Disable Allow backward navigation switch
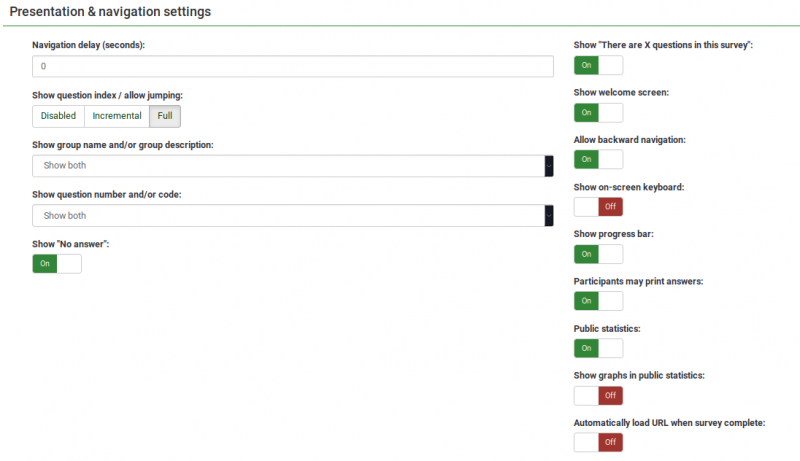This screenshot has height=461, width=800. pos(598,159)
